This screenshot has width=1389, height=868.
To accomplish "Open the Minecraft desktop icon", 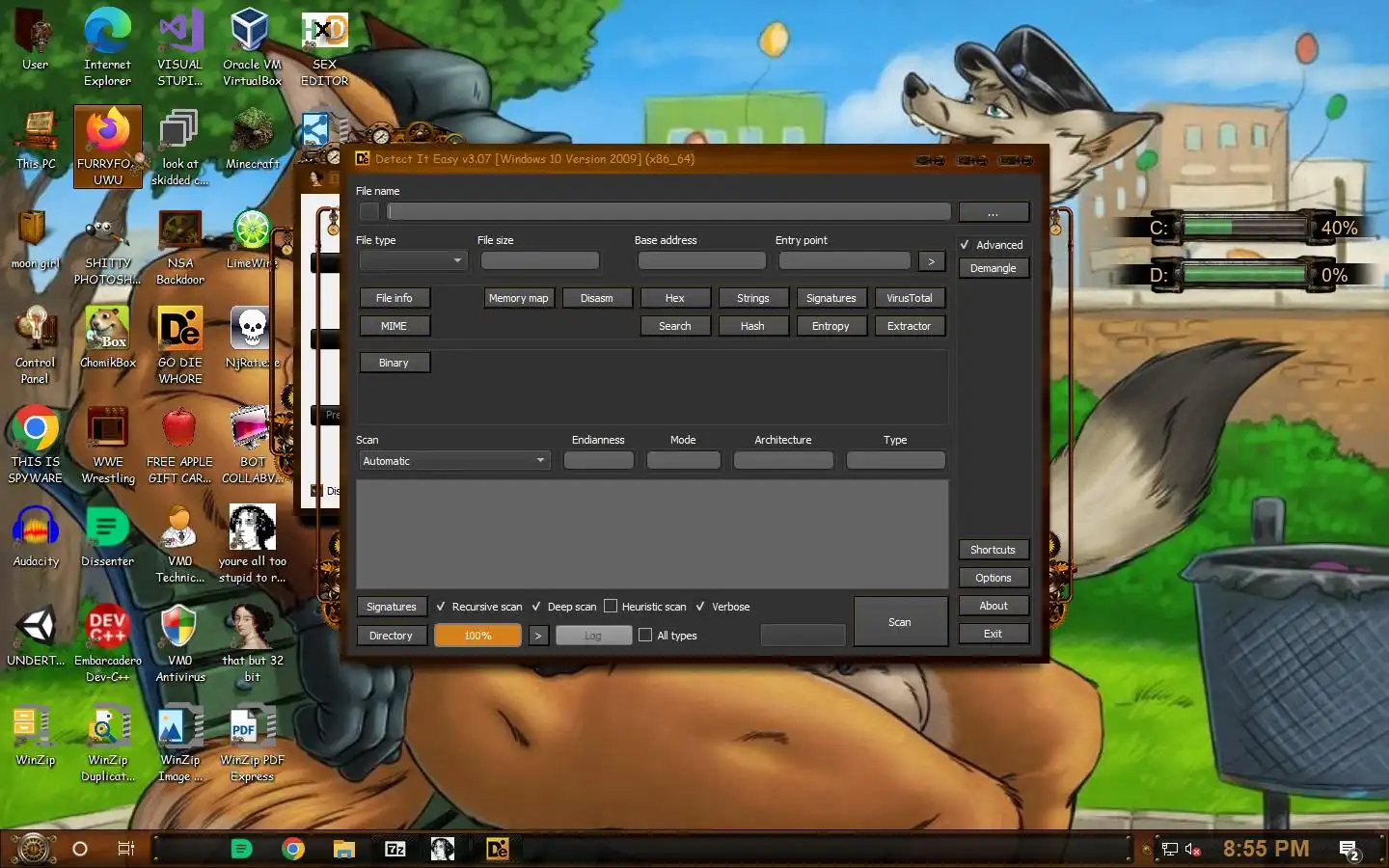I will [252, 140].
